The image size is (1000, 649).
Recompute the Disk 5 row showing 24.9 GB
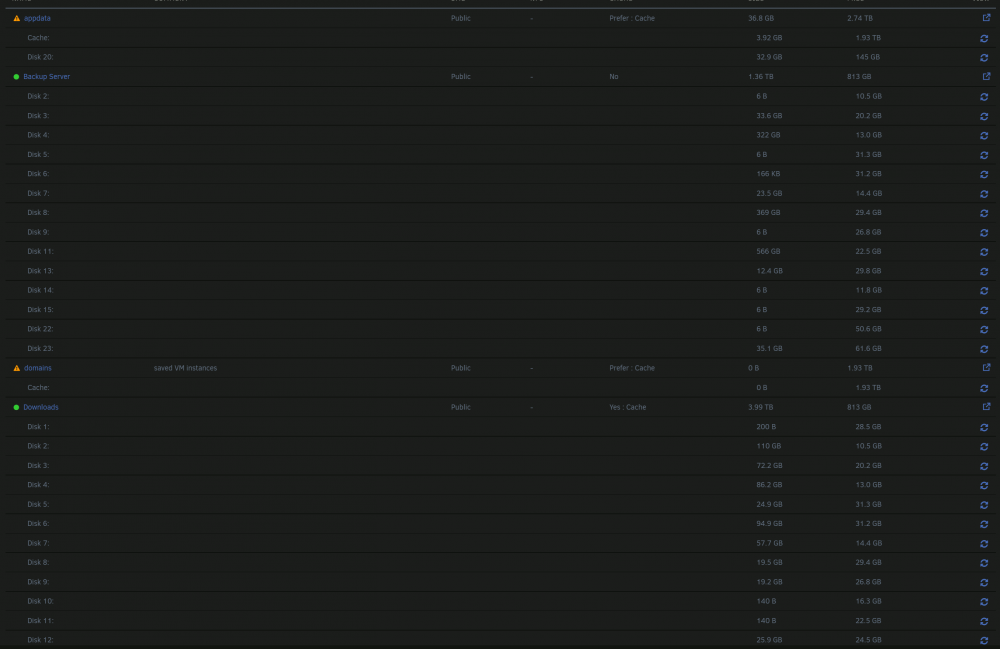984,505
